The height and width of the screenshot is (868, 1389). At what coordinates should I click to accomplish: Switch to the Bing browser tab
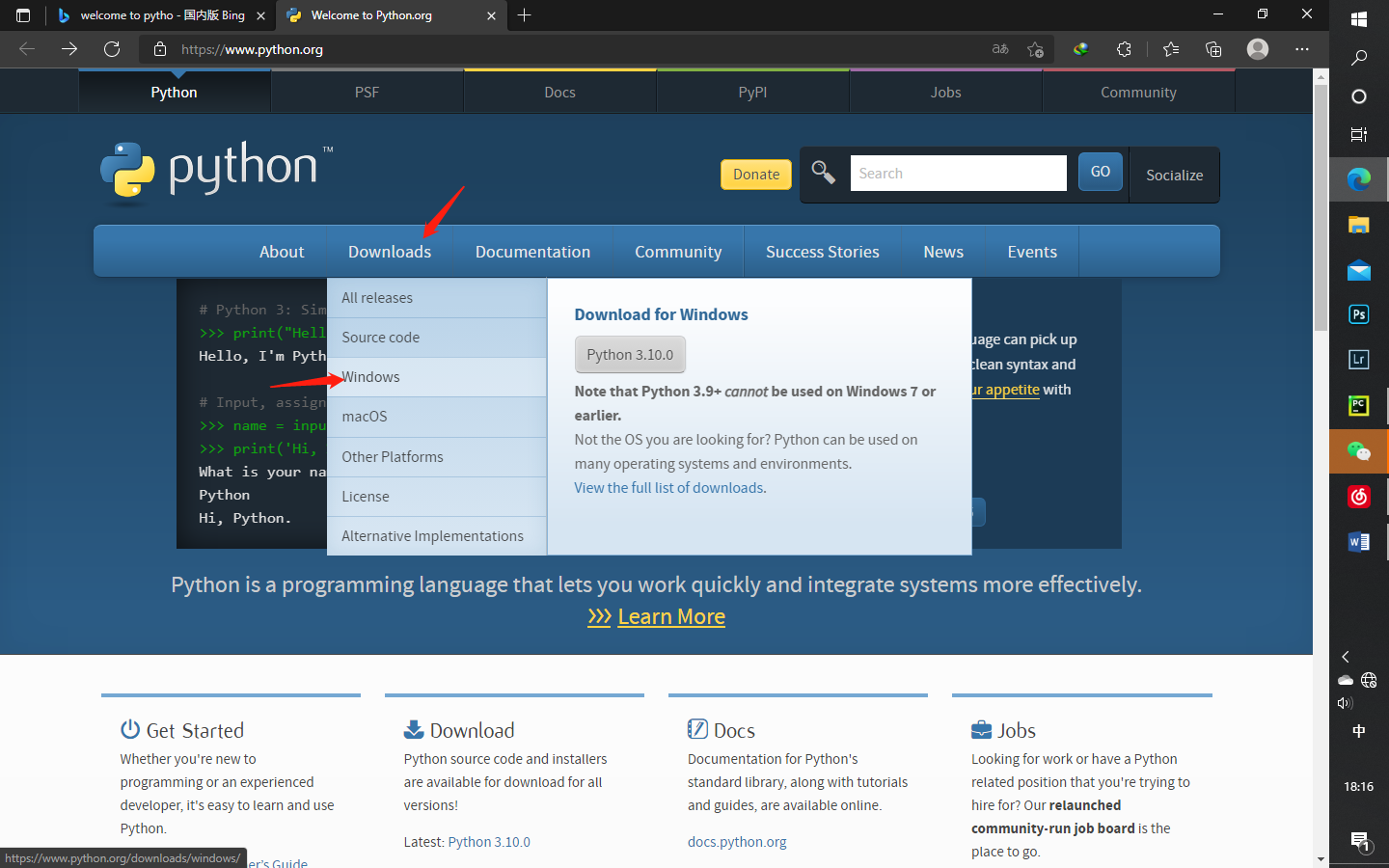click(154, 15)
